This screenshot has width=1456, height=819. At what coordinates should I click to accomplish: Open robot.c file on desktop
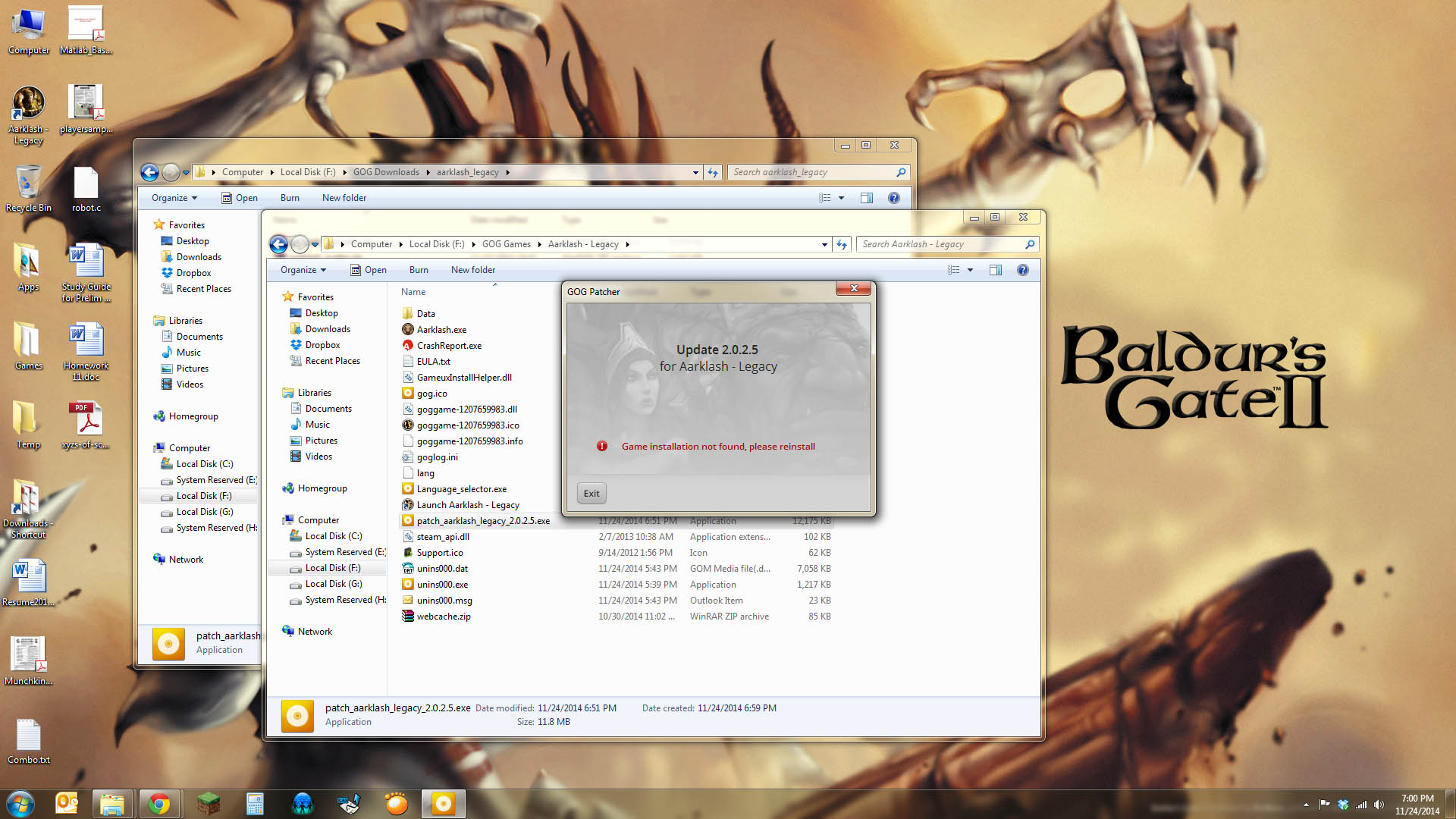click(86, 190)
